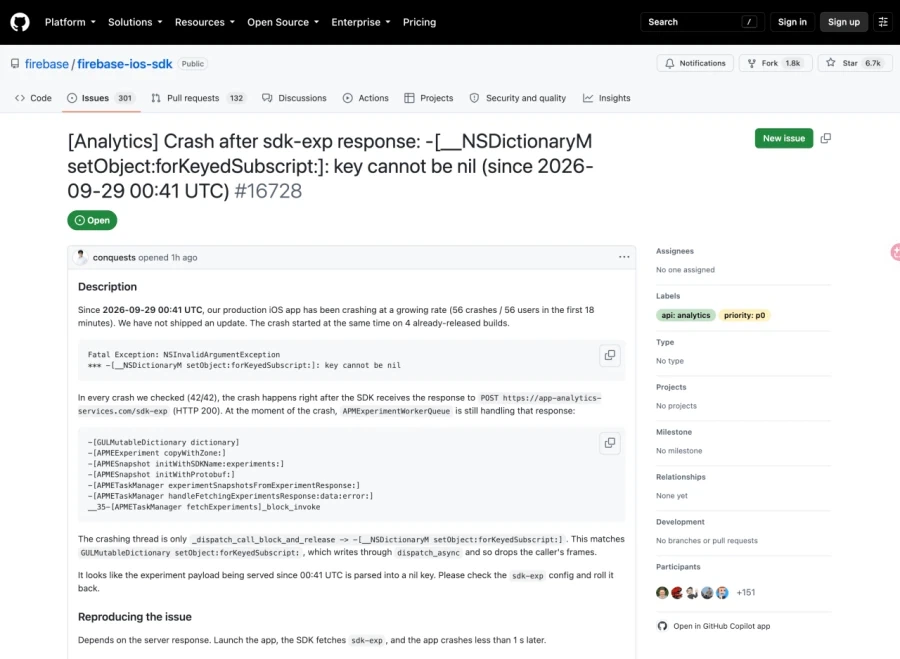This screenshot has height=659, width=900.
Task: Go to the firebase organization
Action: click(46, 64)
